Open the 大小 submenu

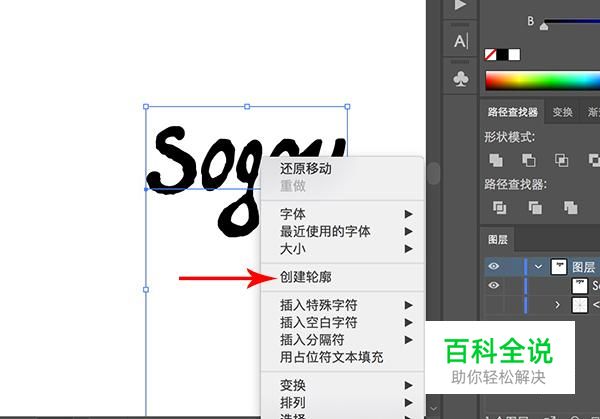point(342,249)
